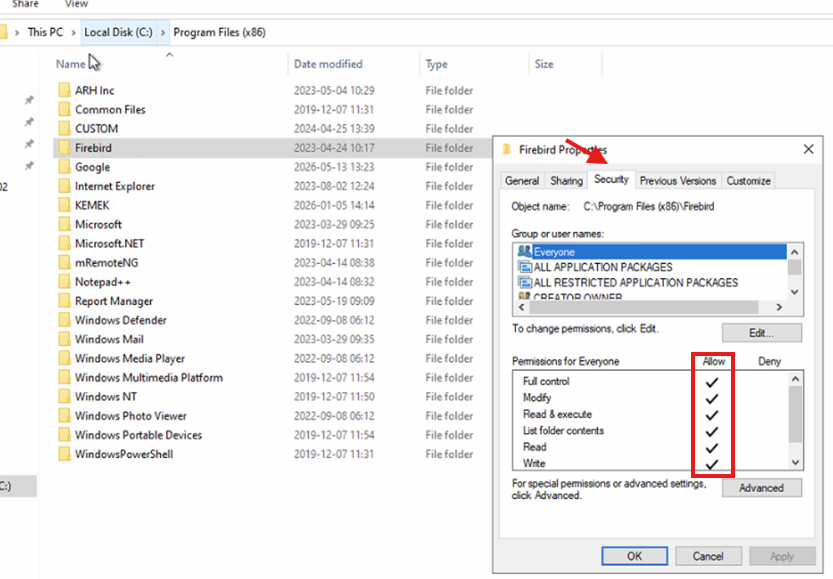The width and height of the screenshot is (833, 579).
Task: Click the Windows Defender folder icon
Action: (x=64, y=320)
